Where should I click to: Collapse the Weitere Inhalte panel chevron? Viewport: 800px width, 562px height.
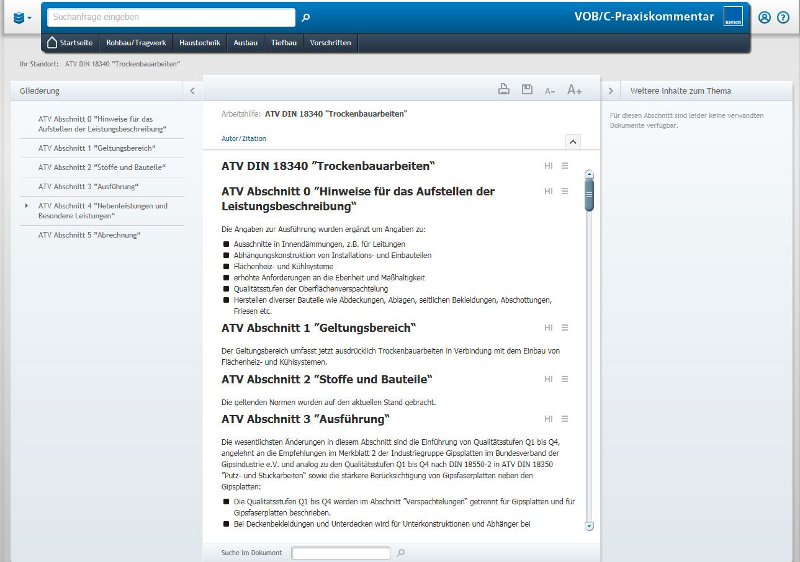pyautogui.click(x=611, y=91)
